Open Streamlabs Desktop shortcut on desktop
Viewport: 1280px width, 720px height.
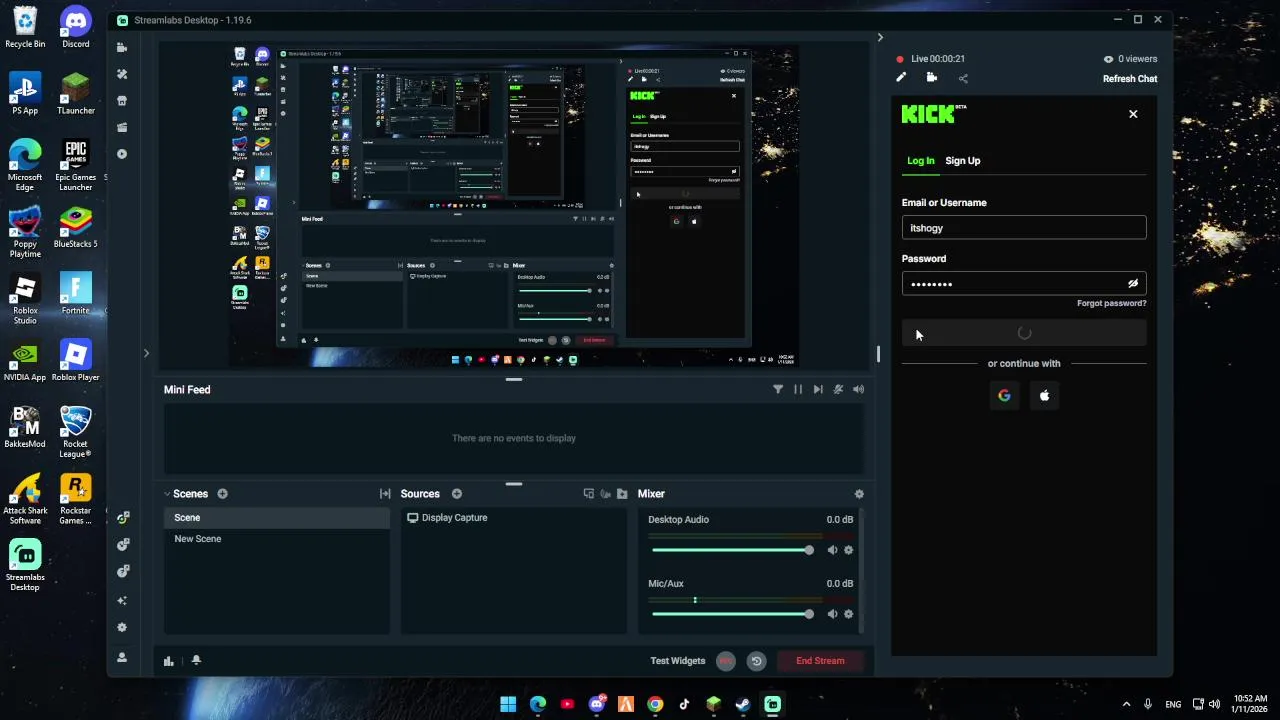25,565
